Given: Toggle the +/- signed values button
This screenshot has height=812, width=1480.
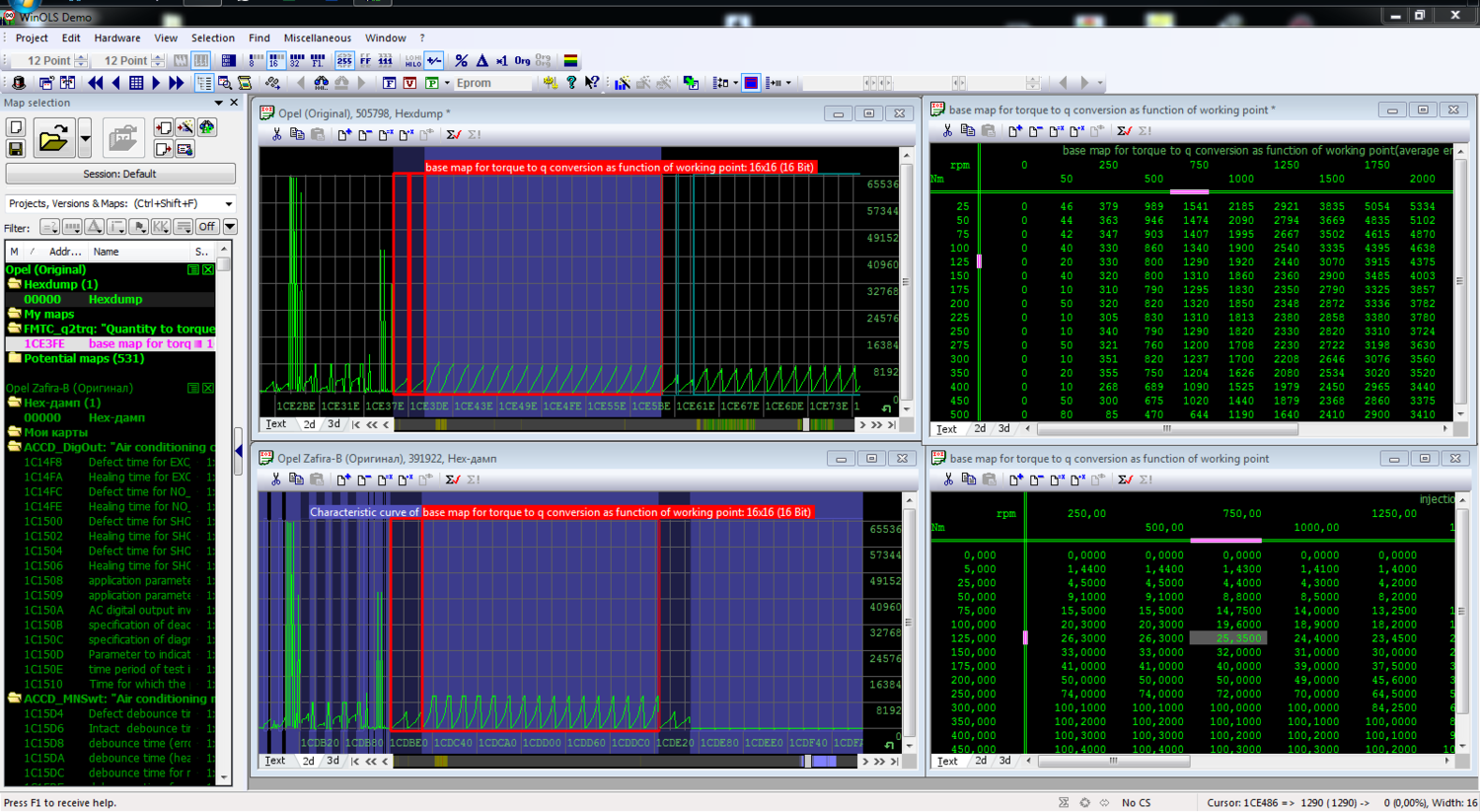Looking at the screenshot, I should 434,60.
